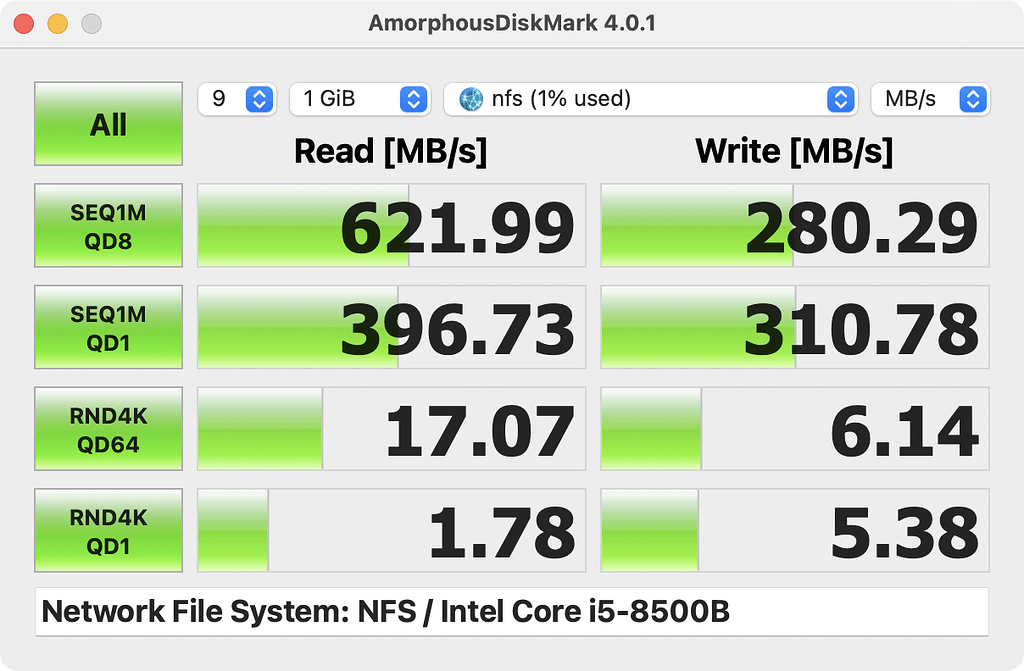This screenshot has height=671, width=1024.
Task: Click the chevron arrows on the 1 GiB selector
Action: [x=411, y=99]
